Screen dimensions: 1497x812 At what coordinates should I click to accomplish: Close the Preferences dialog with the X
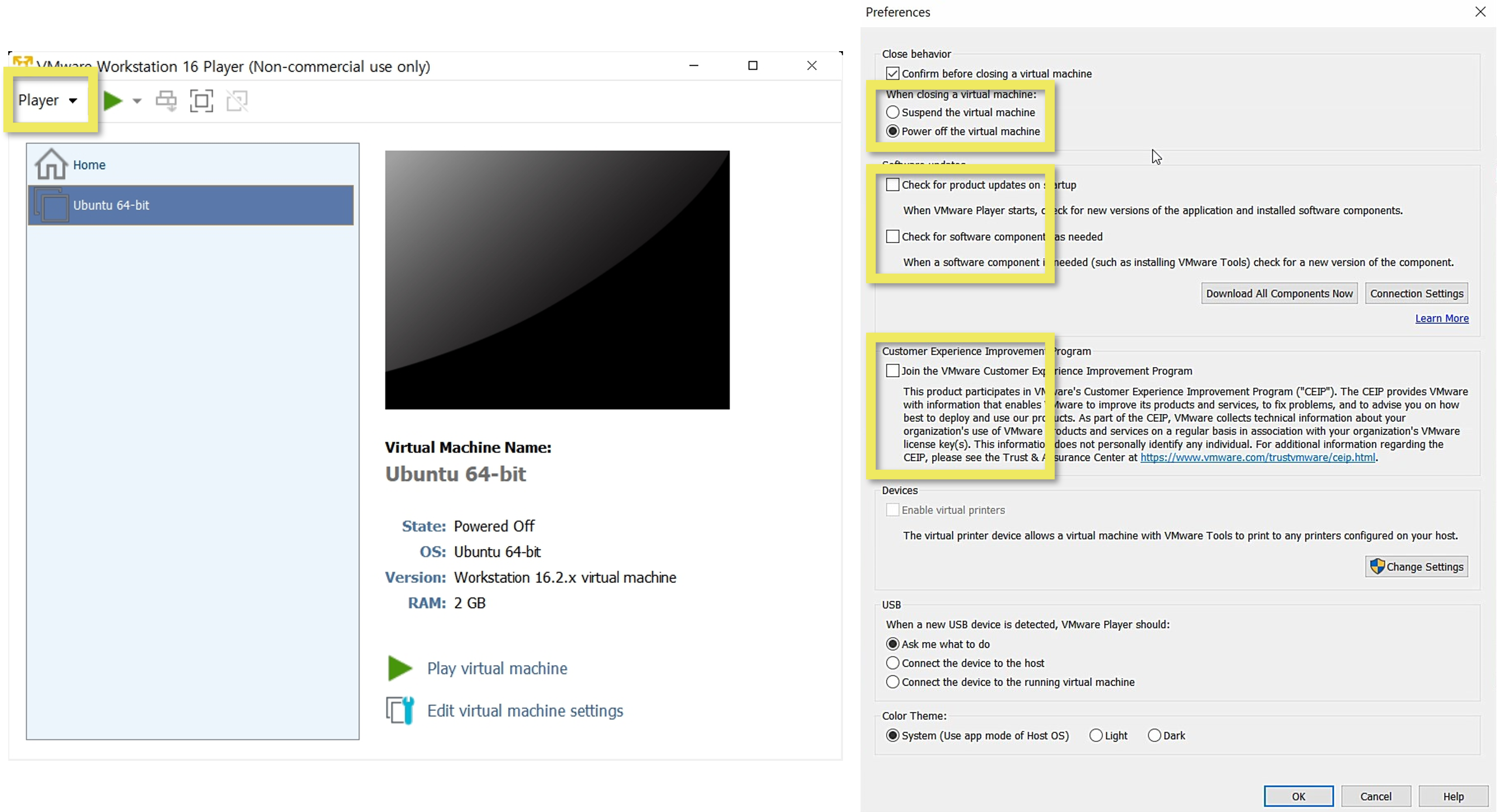pyautogui.click(x=1479, y=11)
